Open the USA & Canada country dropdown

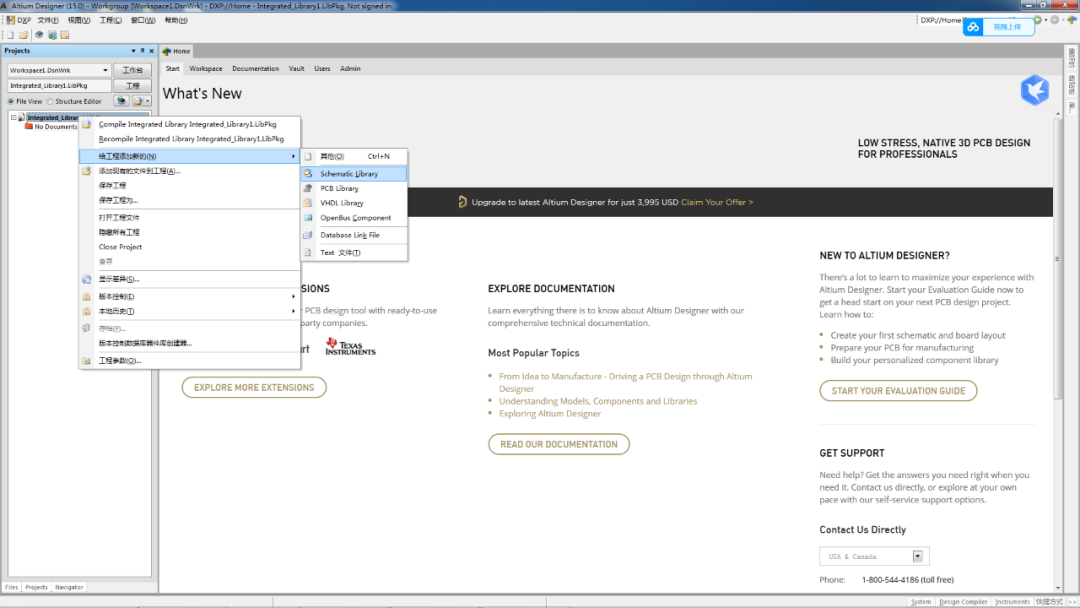pyautogui.click(x=917, y=556)
